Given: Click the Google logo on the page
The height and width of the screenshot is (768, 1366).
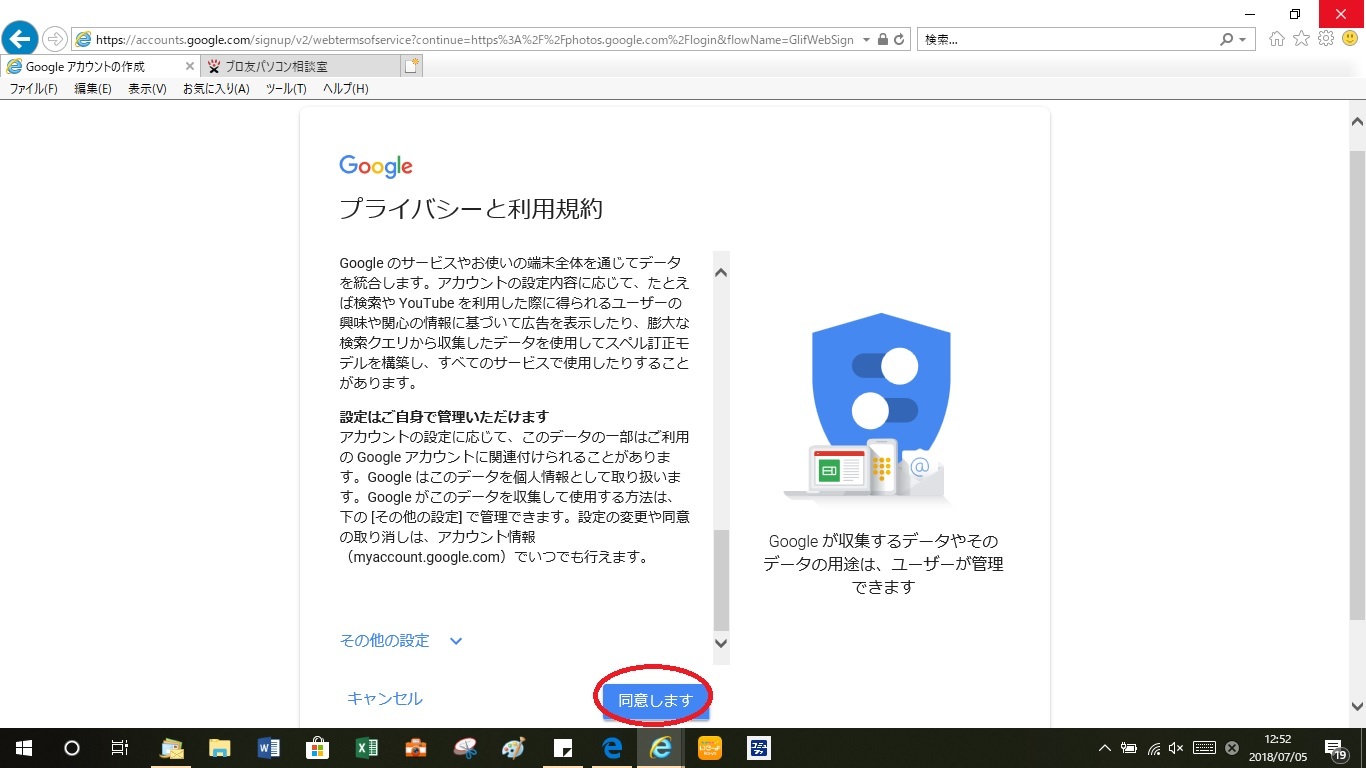Looking at the screenshot, I should tap(376, 166).
